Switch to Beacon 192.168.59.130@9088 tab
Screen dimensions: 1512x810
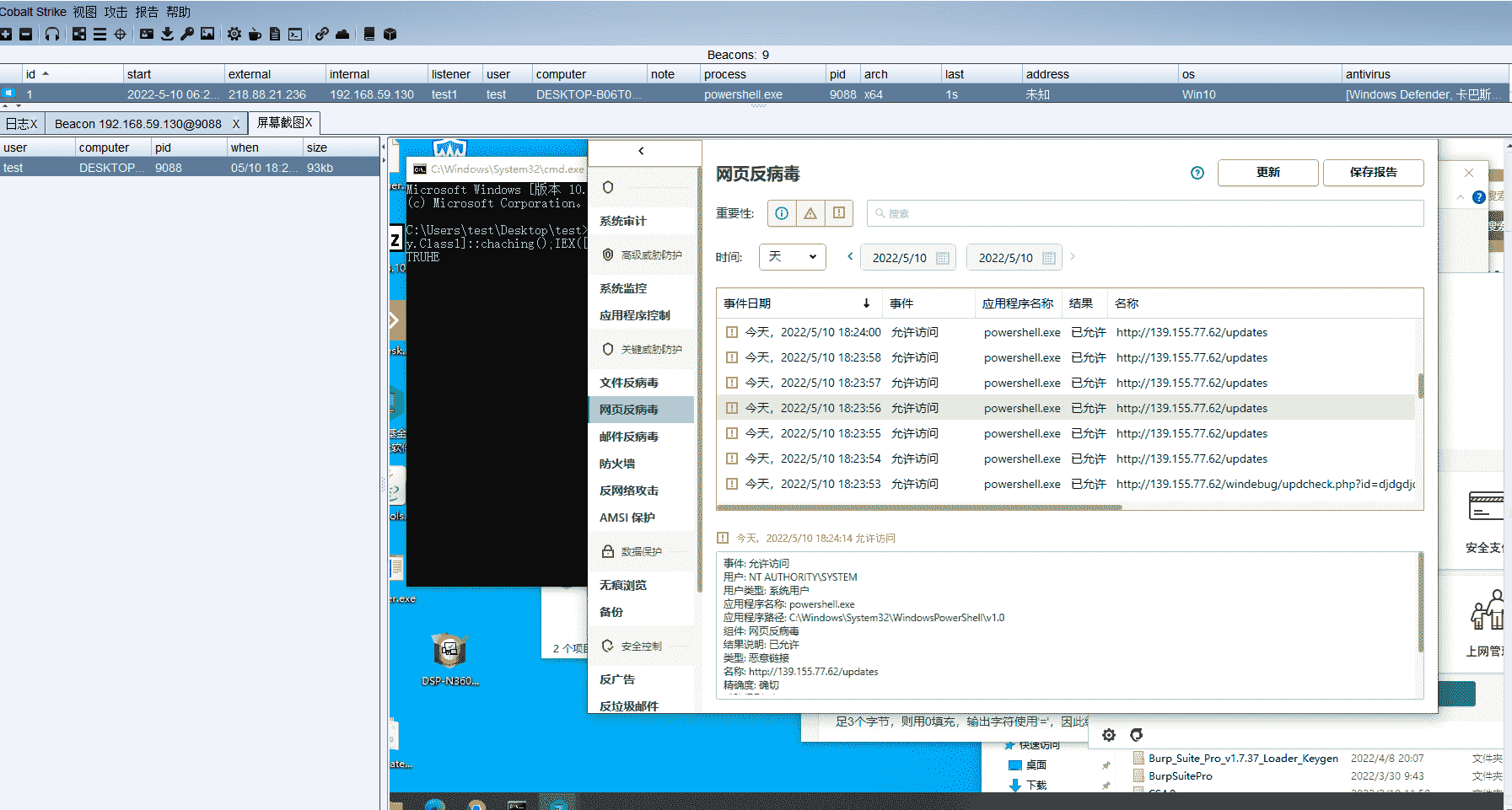[x=138, y=124]
